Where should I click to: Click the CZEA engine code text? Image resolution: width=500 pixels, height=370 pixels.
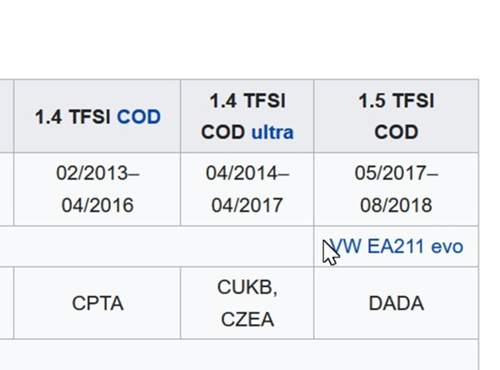[247, 319]
